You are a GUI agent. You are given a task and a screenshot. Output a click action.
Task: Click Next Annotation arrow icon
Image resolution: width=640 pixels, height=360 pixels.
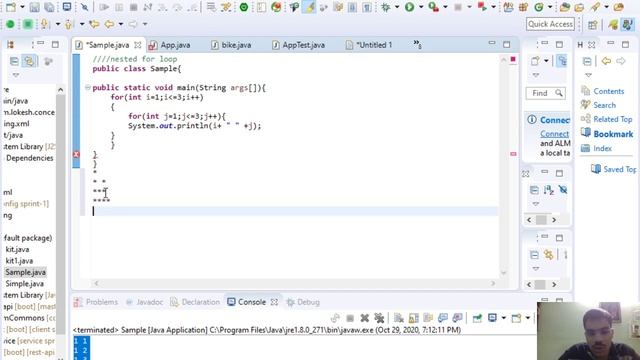pos(44,24)
